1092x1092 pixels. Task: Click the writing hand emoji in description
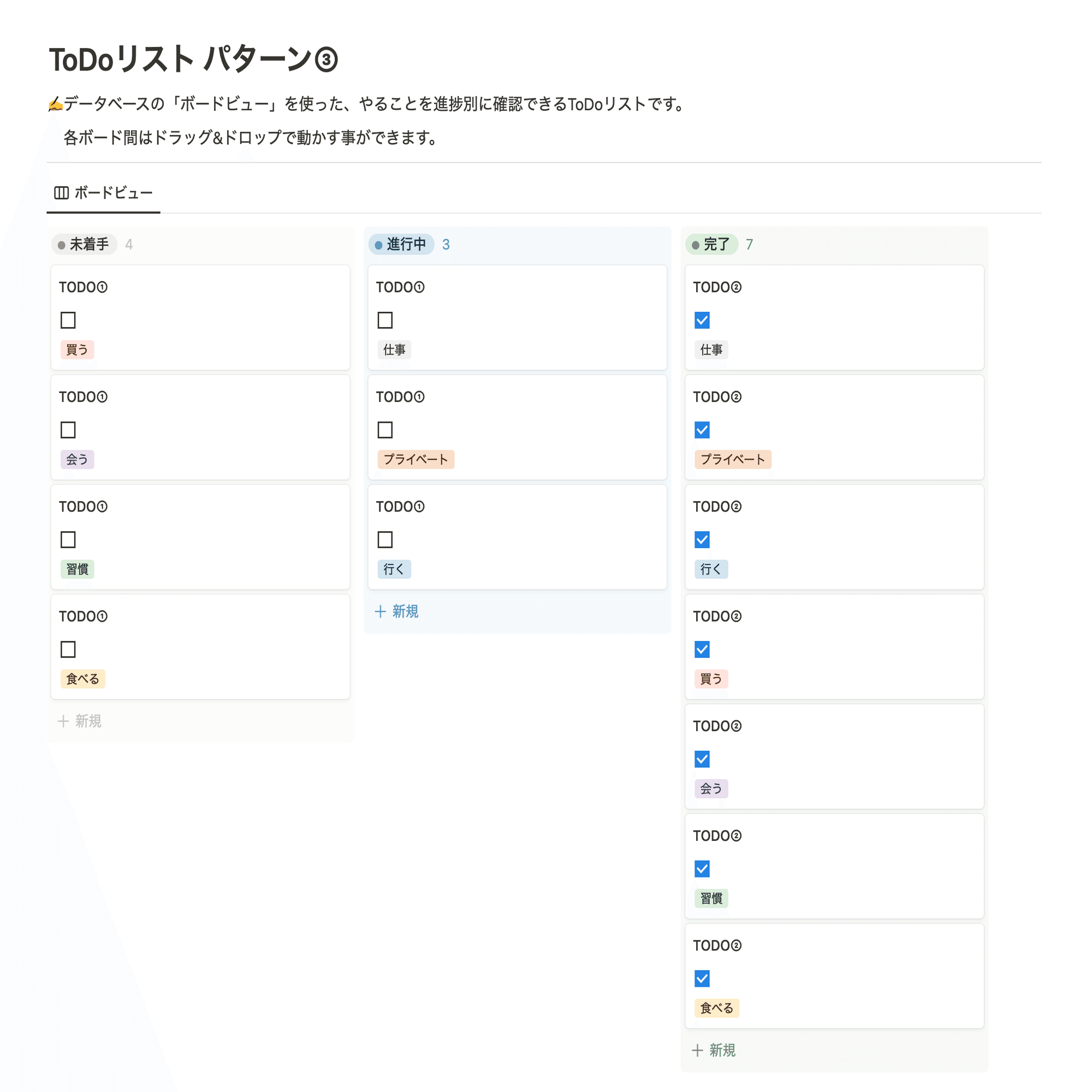(55, 104)
